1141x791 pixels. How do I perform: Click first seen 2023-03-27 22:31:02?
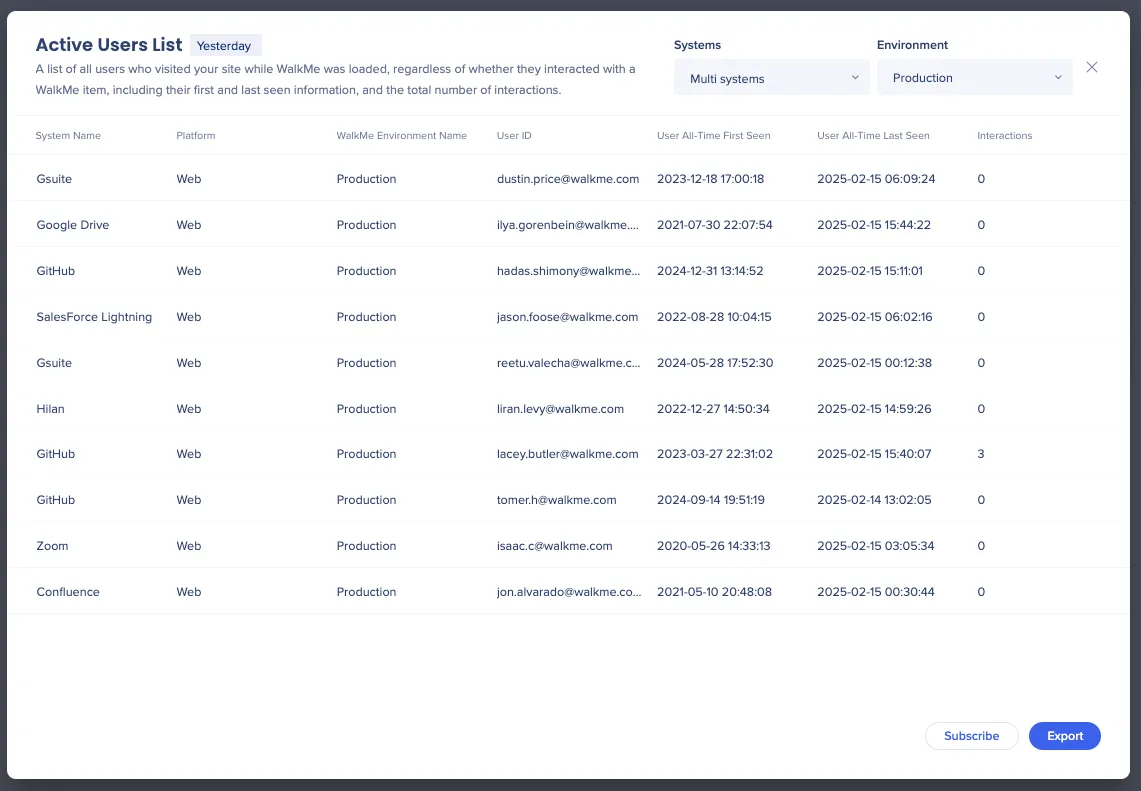(715, 454)
